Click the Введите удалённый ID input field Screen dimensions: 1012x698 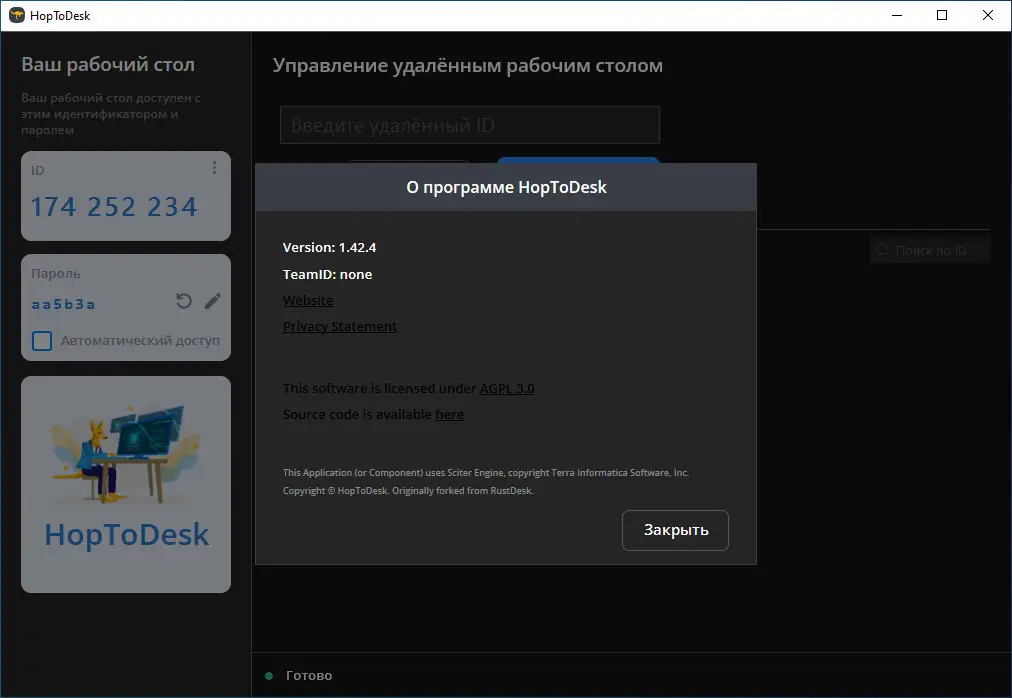click(469, 124)
